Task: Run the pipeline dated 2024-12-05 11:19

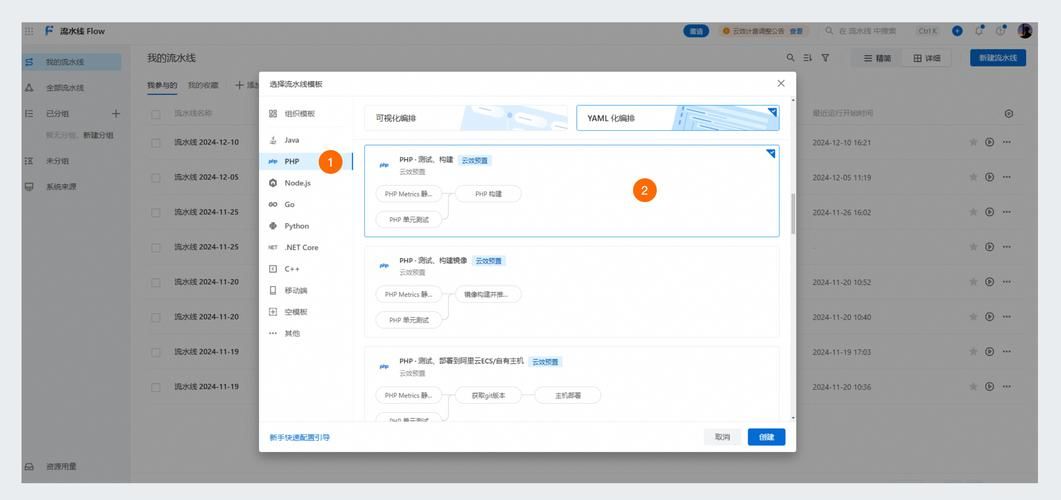Action: (x=989, y=177)
